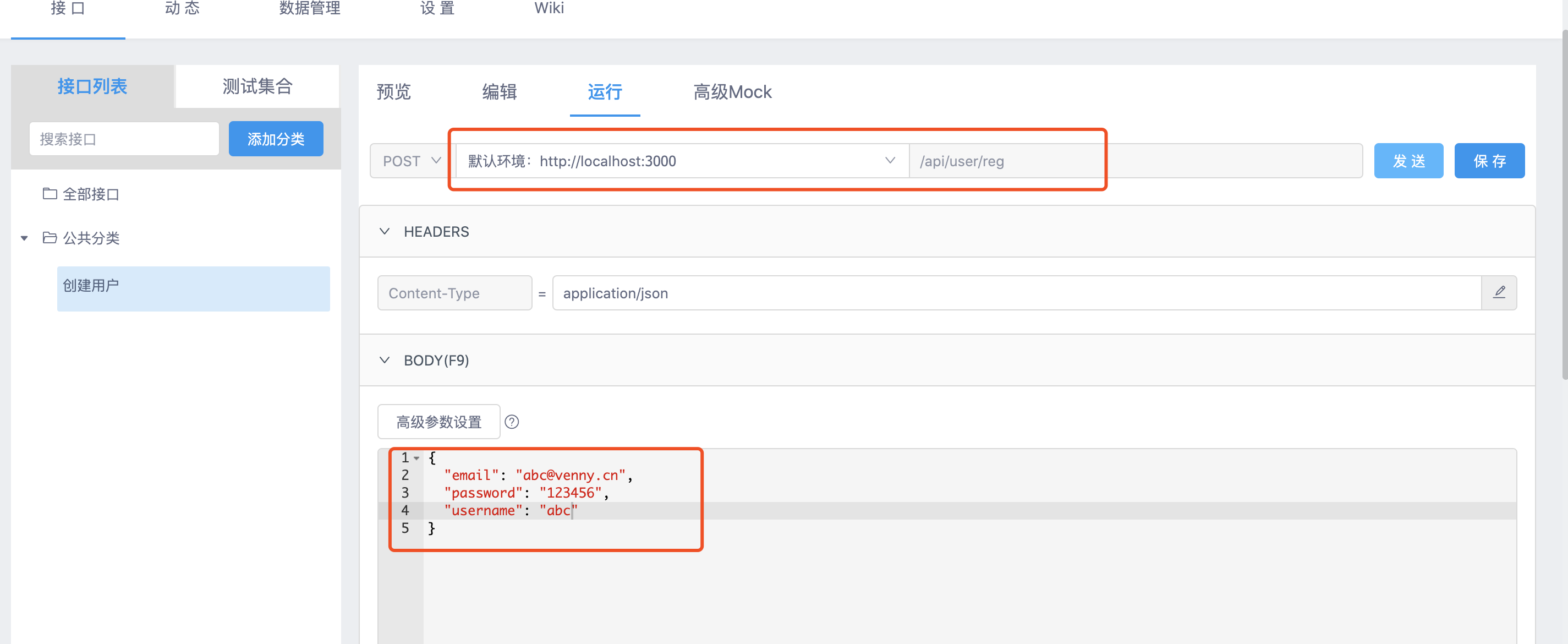This screenshot has height=644, width=1568.
Task: Switch to the 预览 tab
Action: [393, 92]
